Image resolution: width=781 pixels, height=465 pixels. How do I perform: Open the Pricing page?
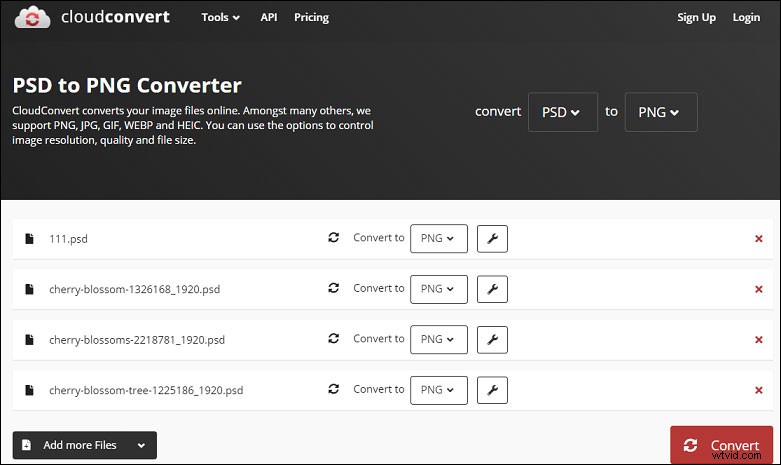(x=311, y=17)
